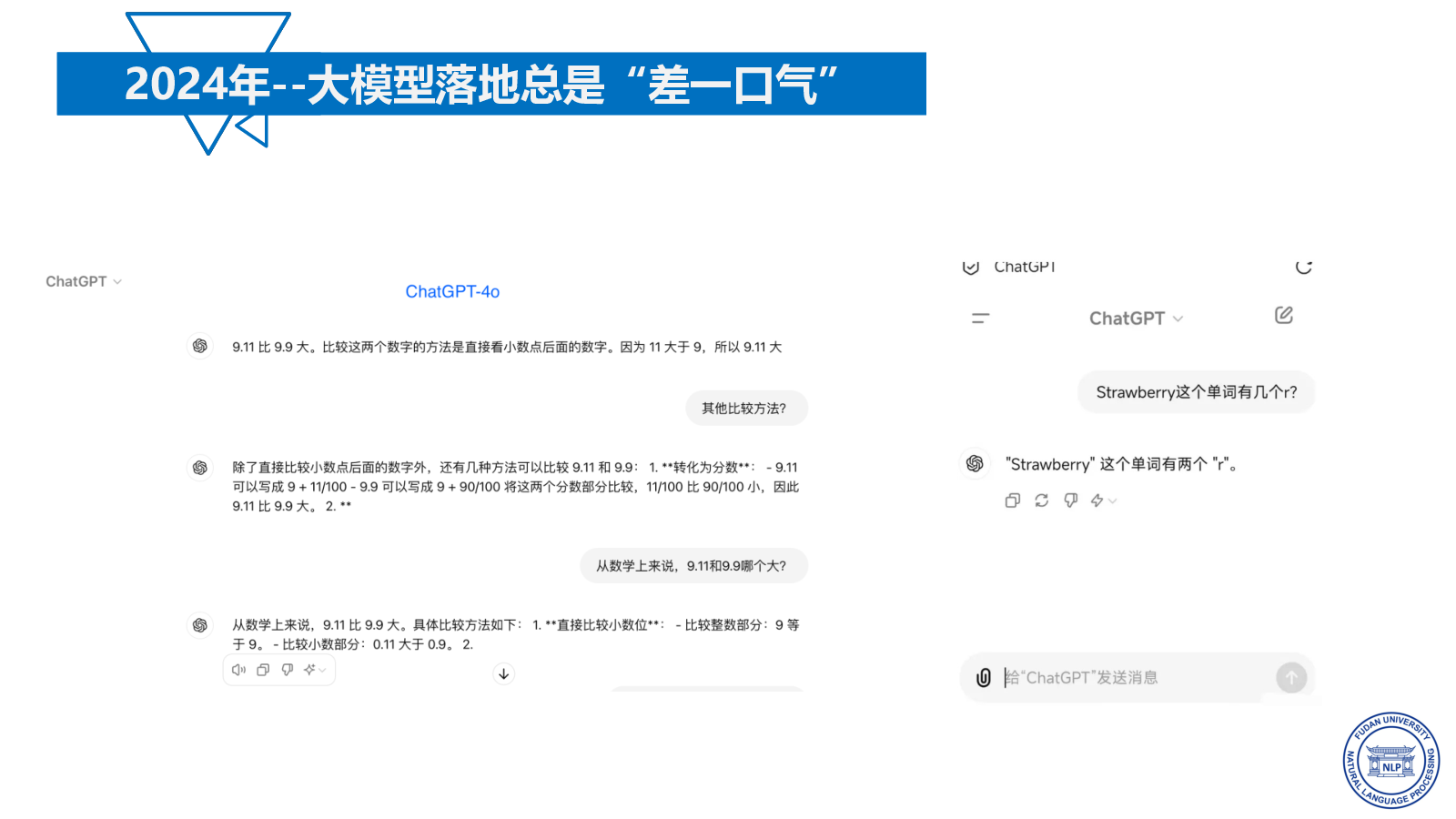1456x819 pixels.
Task: Click the ChatGPT shield icon in the right panel's top bar
Action: pos(971,267)
